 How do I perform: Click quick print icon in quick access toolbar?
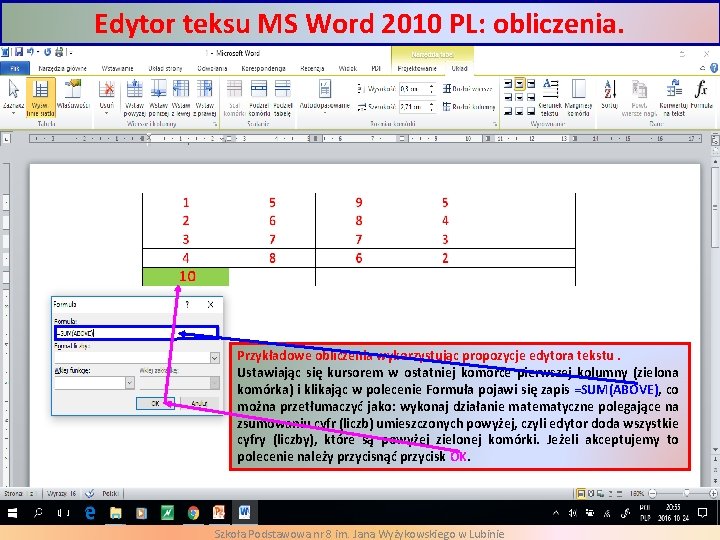59,52
